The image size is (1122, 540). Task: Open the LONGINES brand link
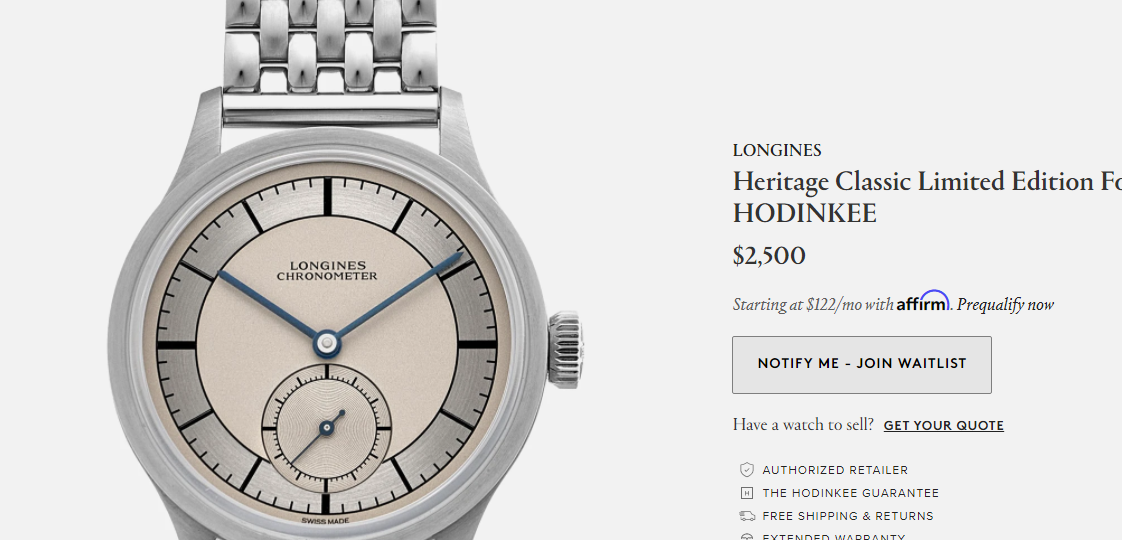(777, 150)
